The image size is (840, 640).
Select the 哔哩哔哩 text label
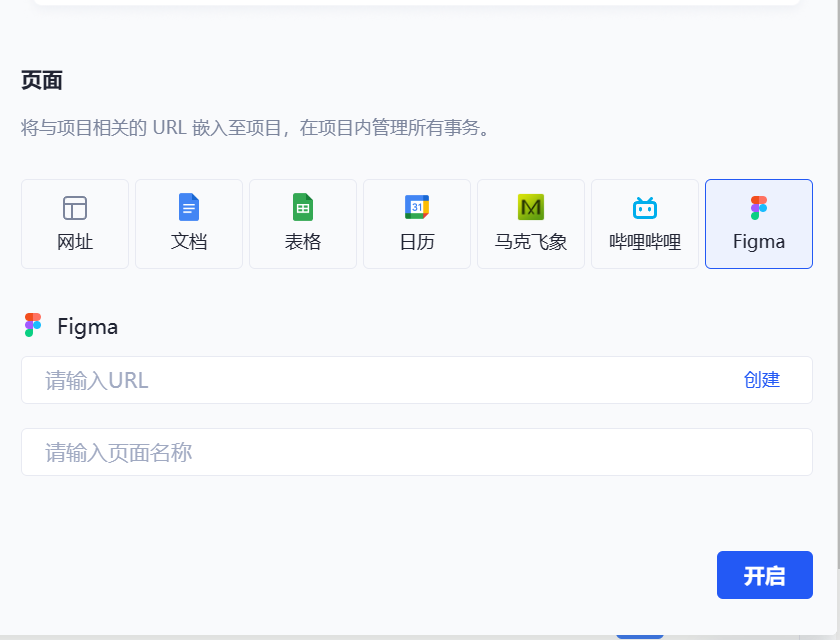coord(645,242)
